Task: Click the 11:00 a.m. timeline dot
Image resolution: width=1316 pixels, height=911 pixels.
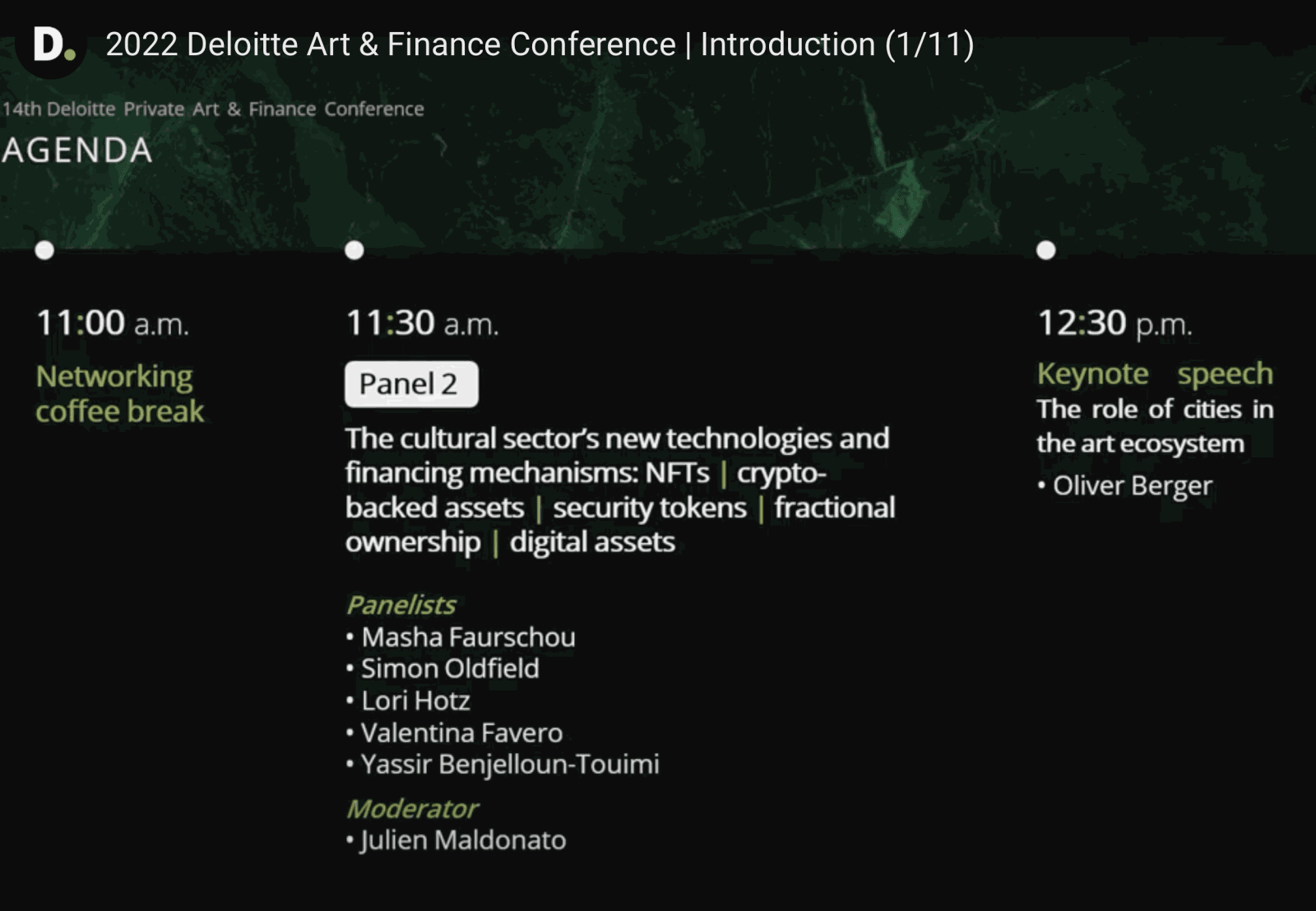Action: (45, 250)
